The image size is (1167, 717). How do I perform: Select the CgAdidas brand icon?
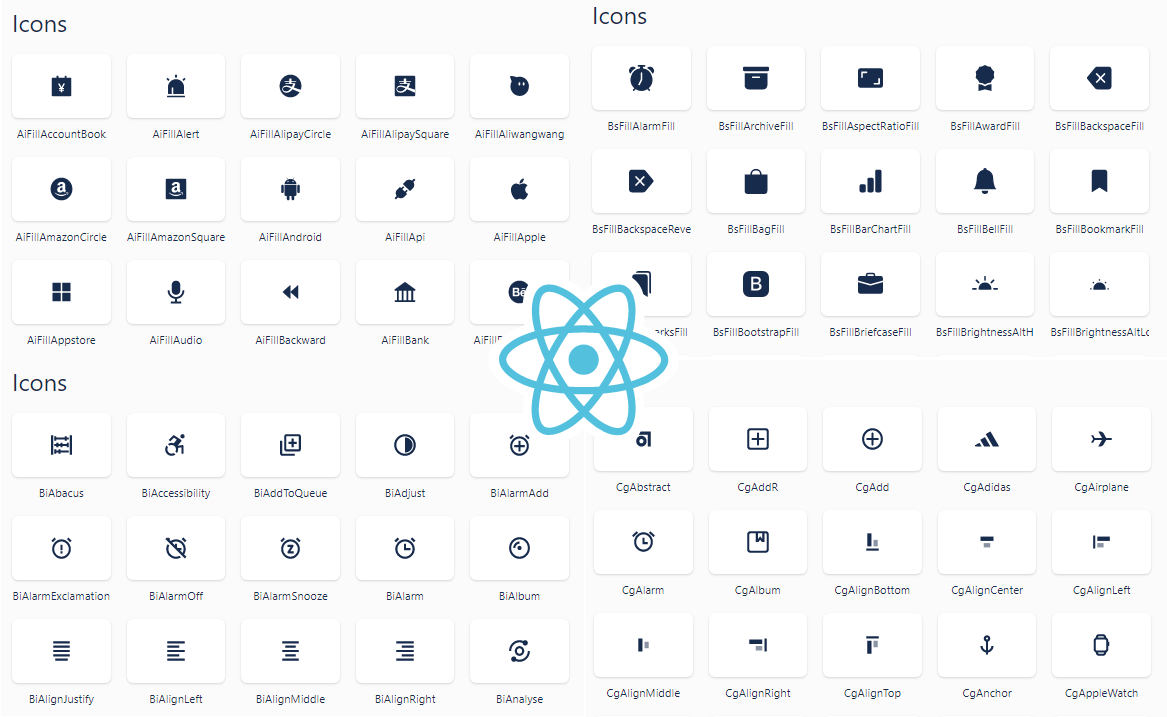tap(986, 438)
